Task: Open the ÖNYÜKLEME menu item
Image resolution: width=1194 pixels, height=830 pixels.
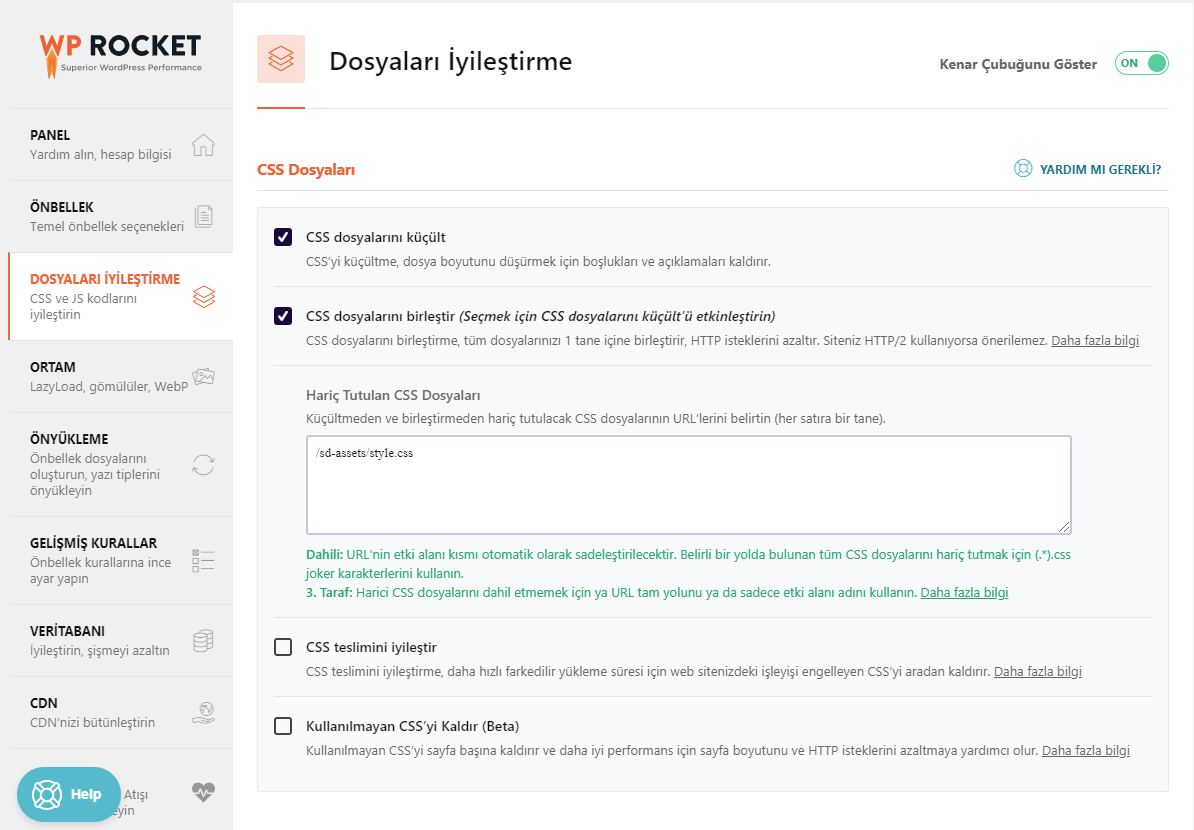Action: (120, 464)
